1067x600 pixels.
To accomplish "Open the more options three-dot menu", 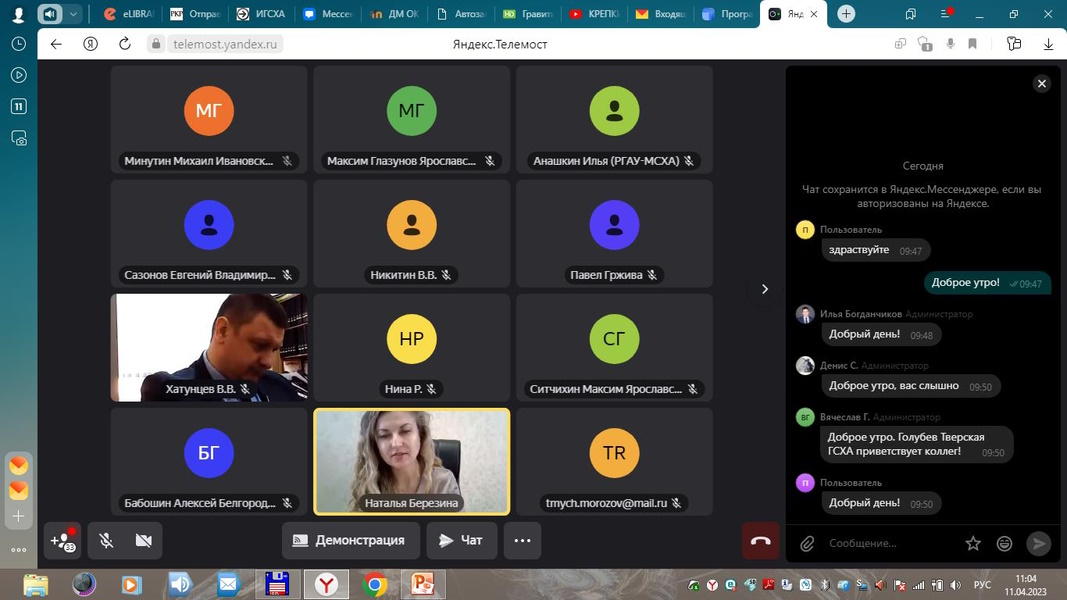I will pos(522,541).
